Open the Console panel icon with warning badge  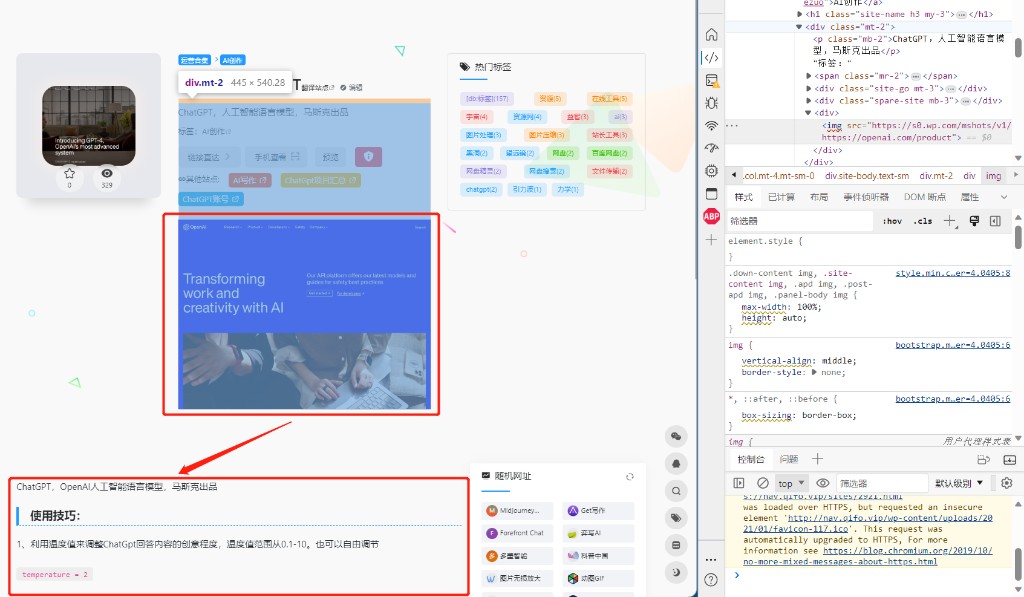712,80
